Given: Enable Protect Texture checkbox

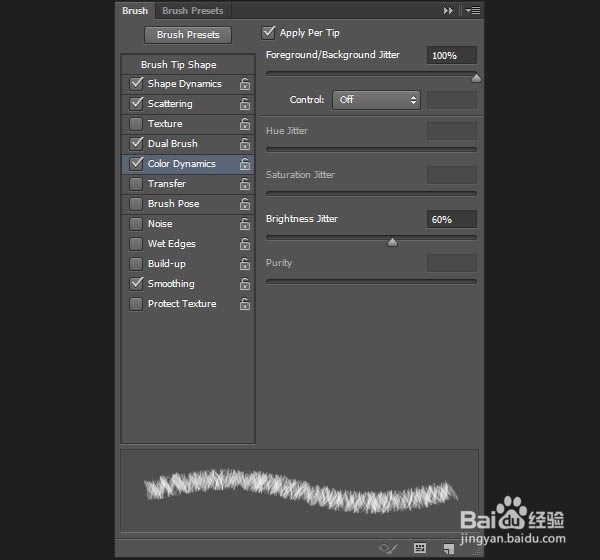Looking at the screenshot, I should [x=136, y=304].
